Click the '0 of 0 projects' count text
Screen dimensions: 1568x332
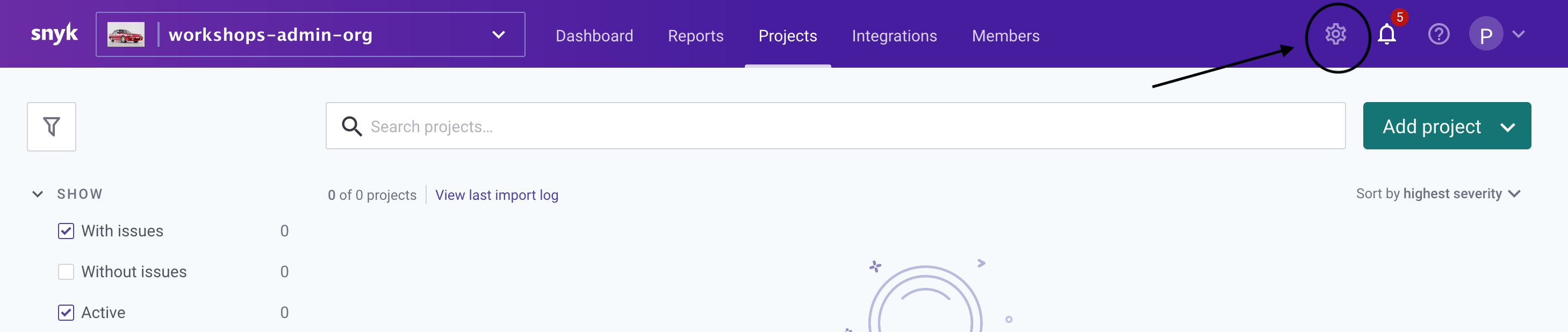point(372,195)
